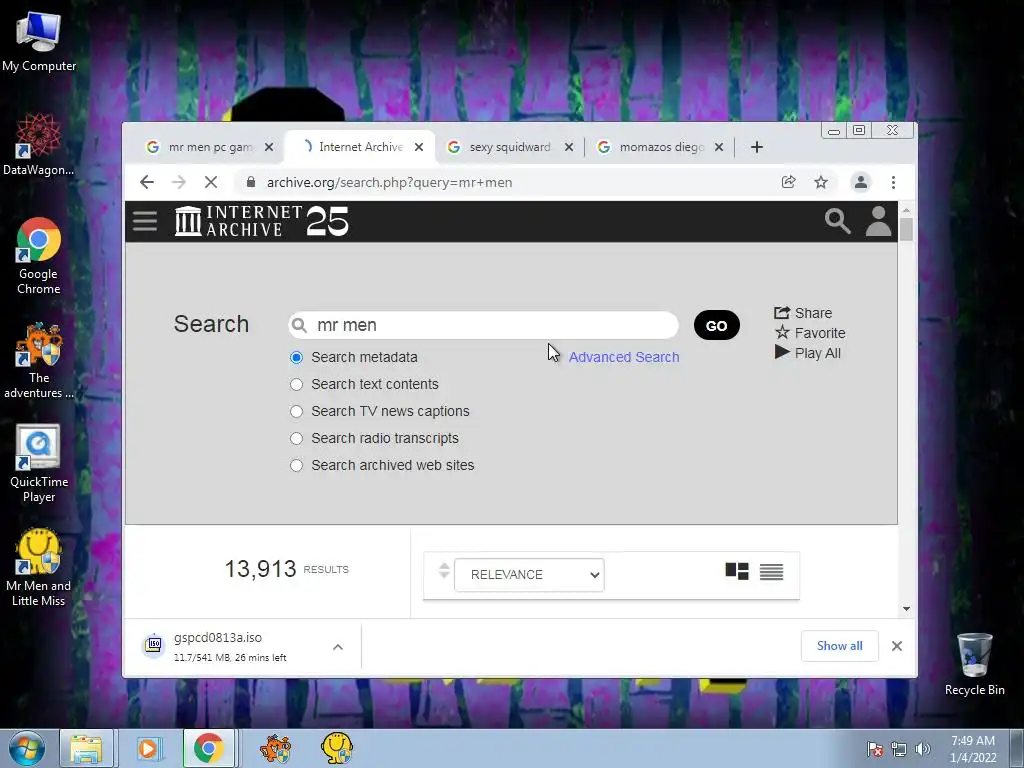This screenshot has width=1024, height=768.
Task: Select QuickTime Player desktop shortcut
Action: point(39,464)
